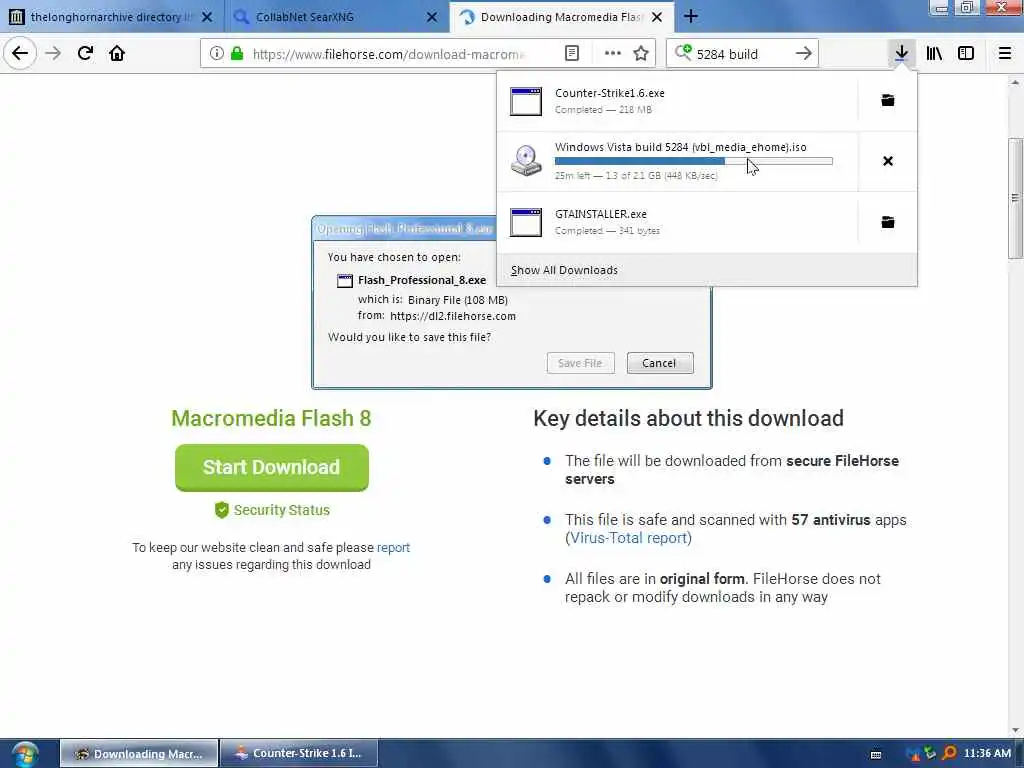1024x768 pixels.
Task: Open a new browser tab
Action: 691,17
